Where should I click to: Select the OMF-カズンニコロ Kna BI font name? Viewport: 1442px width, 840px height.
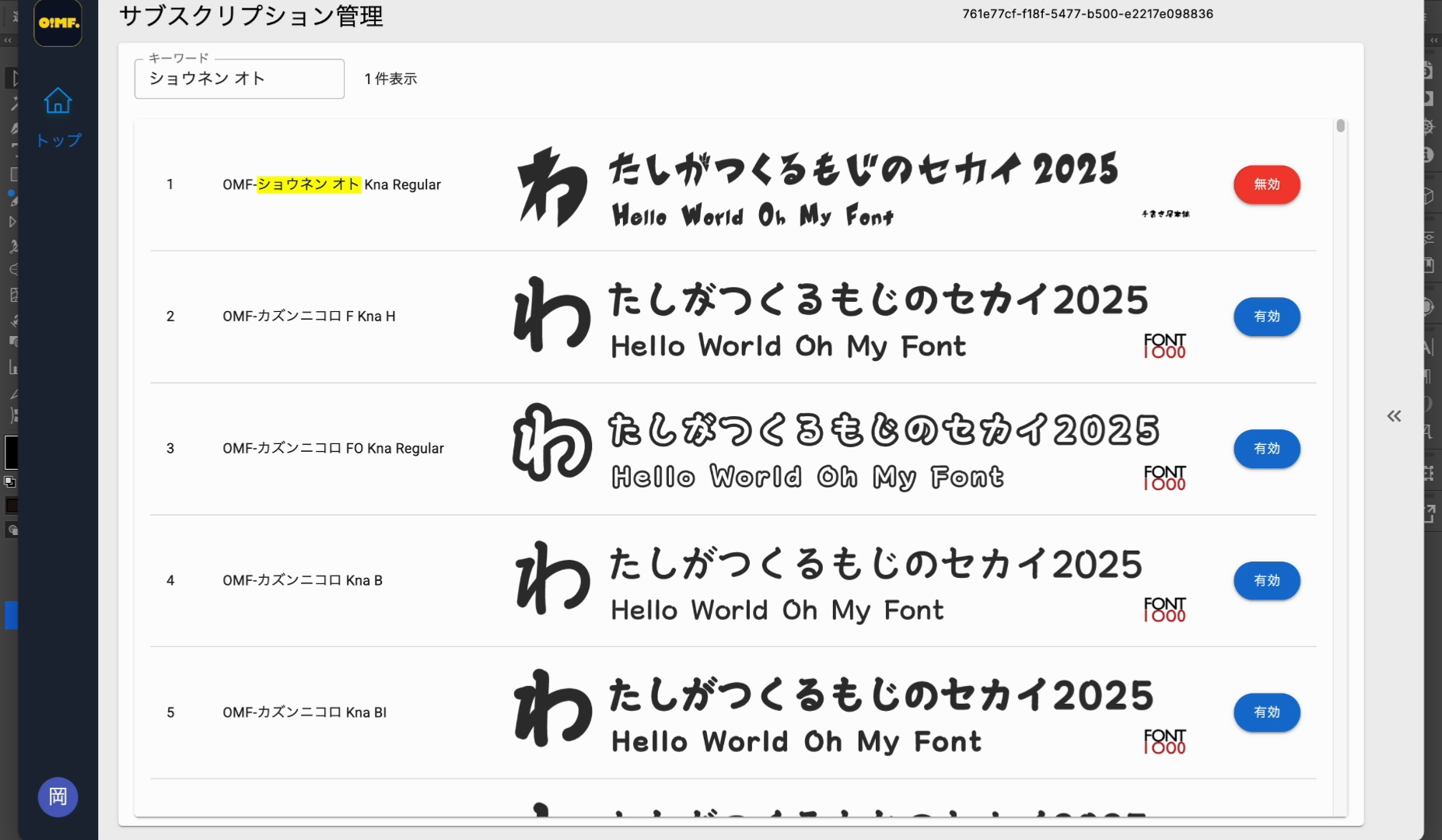pyautogui.click(x=304, y=712)
